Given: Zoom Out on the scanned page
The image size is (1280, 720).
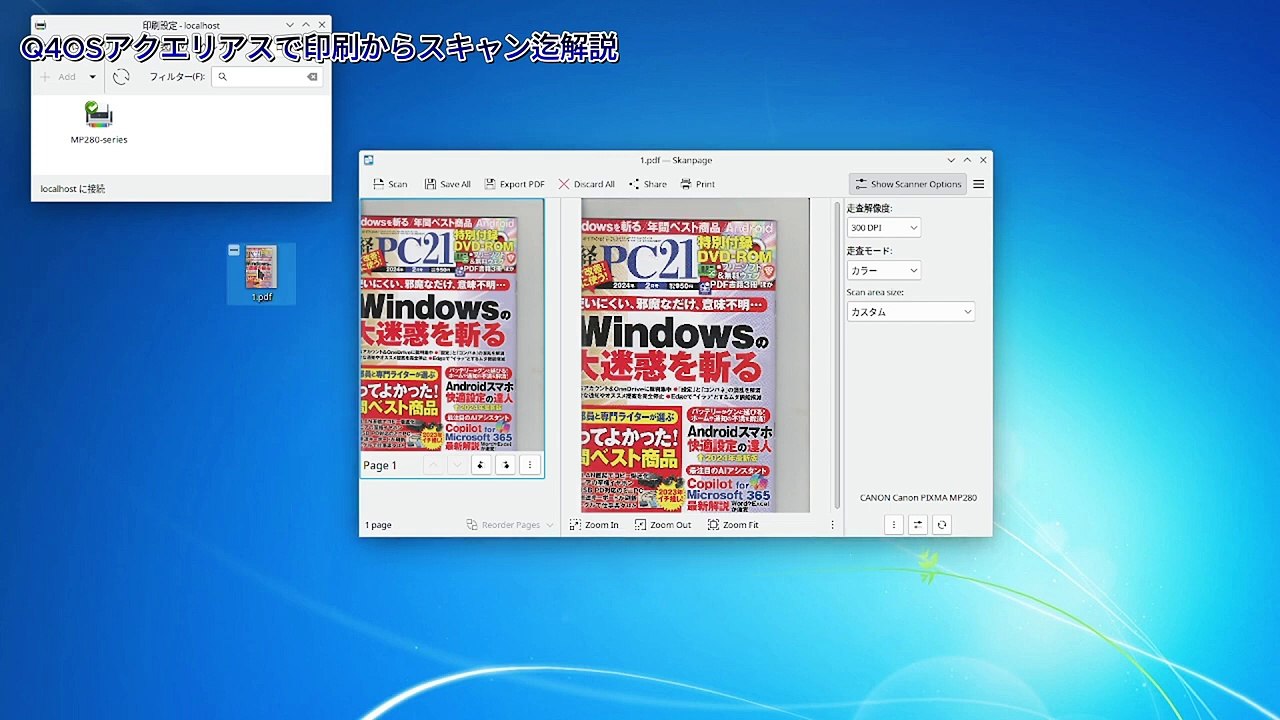Looking at the screenshot, I should (663, 525).
